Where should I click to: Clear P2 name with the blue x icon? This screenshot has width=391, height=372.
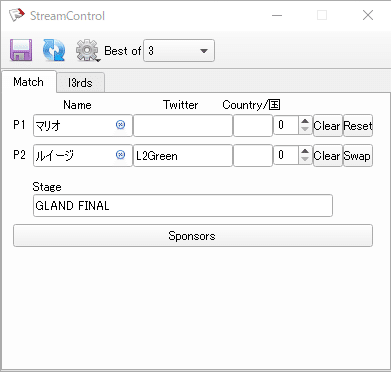(120, 155)
